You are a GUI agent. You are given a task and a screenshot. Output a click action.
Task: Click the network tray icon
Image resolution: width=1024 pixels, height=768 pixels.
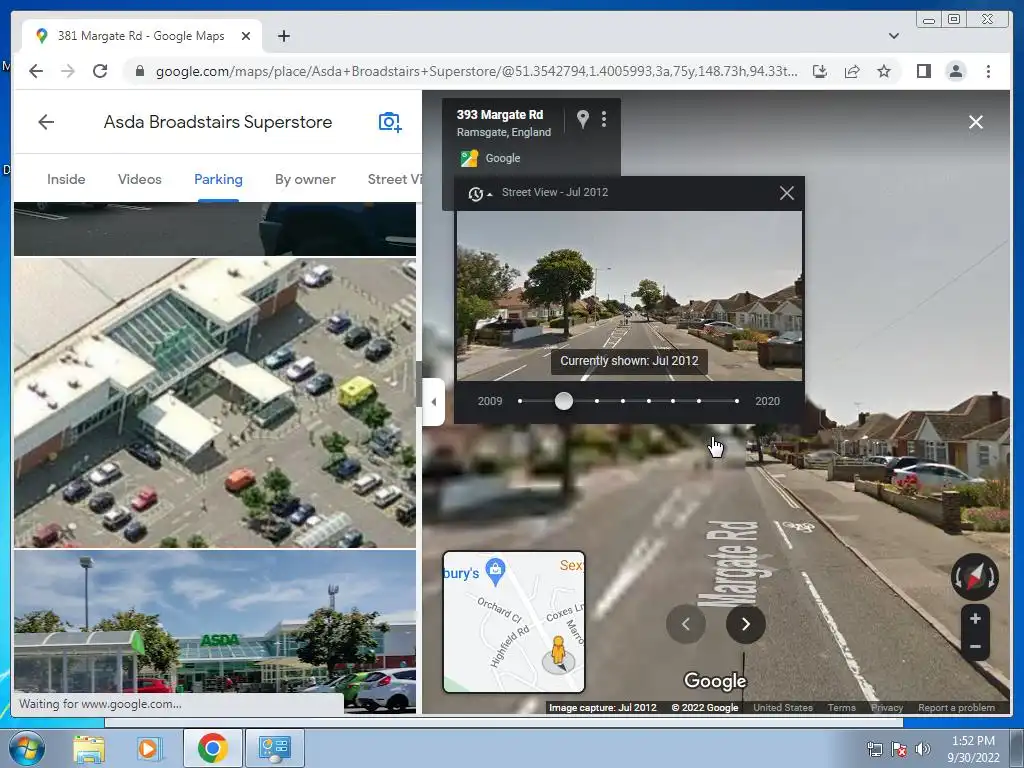tap(874, 749)
